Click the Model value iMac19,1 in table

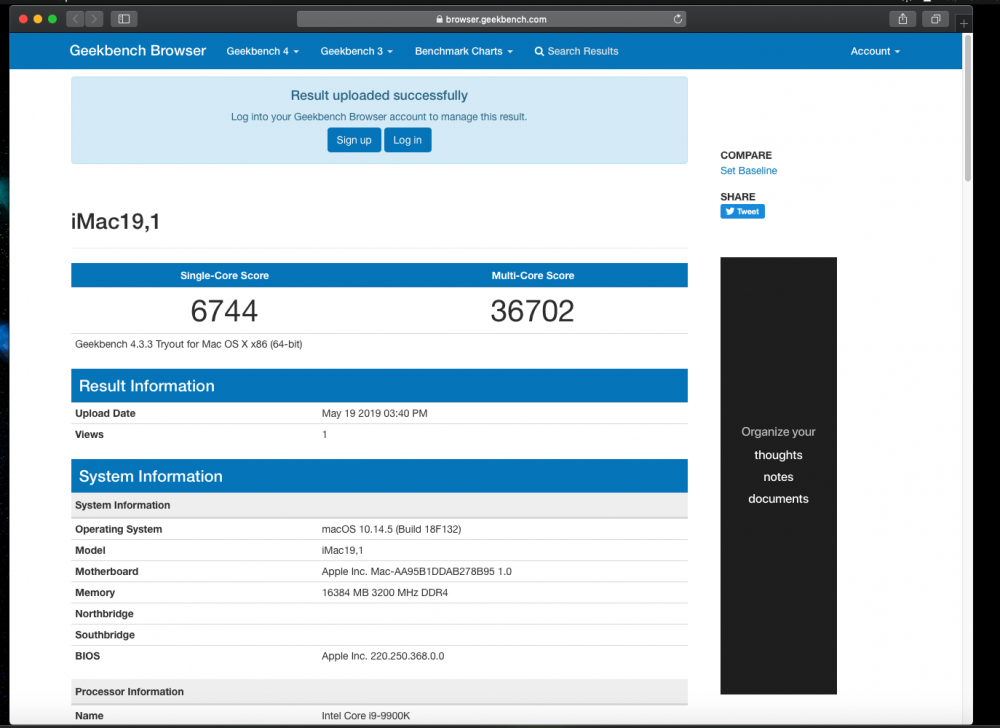pyautogui.click(x=342, y=550)
